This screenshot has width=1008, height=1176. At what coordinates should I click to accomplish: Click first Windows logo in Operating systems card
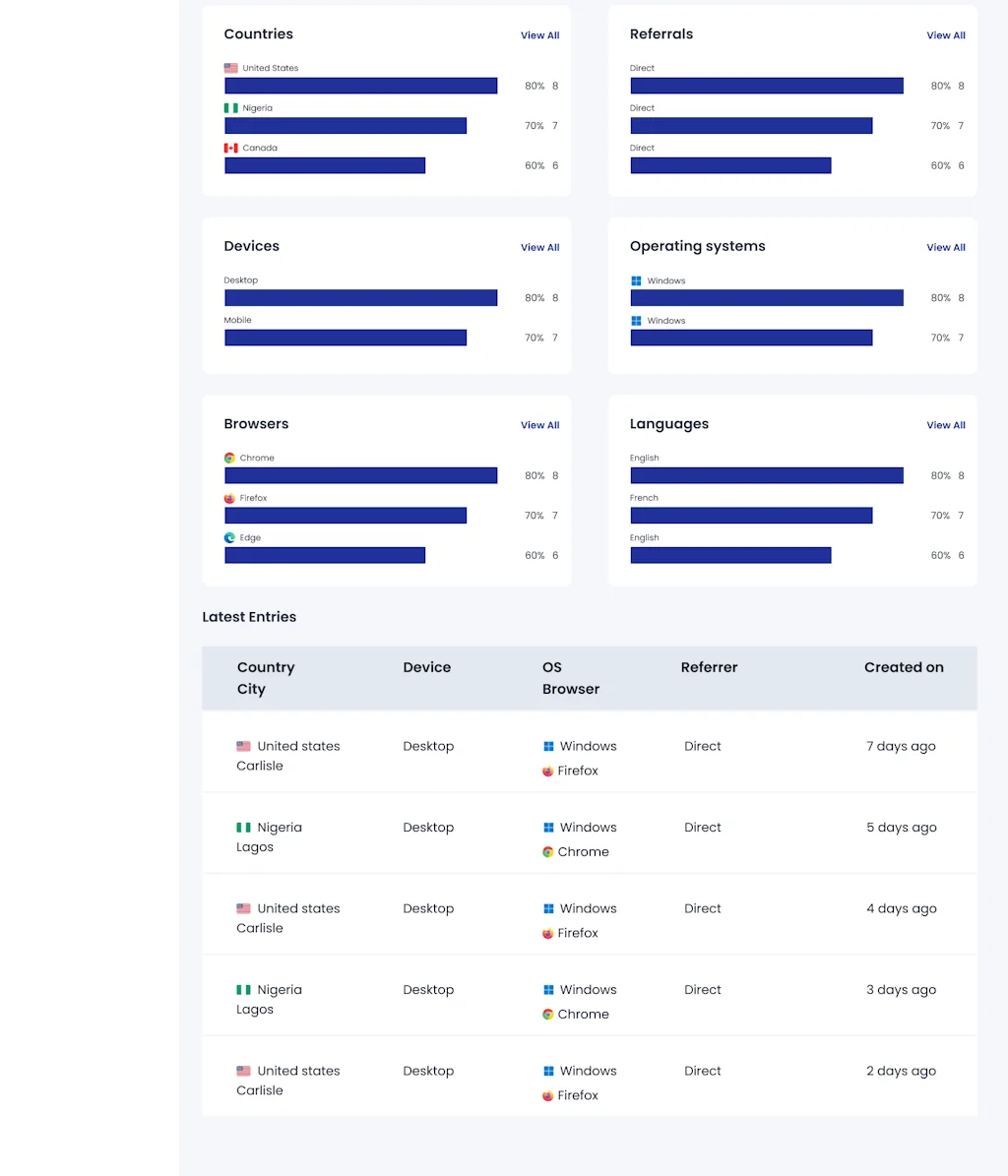636,281
